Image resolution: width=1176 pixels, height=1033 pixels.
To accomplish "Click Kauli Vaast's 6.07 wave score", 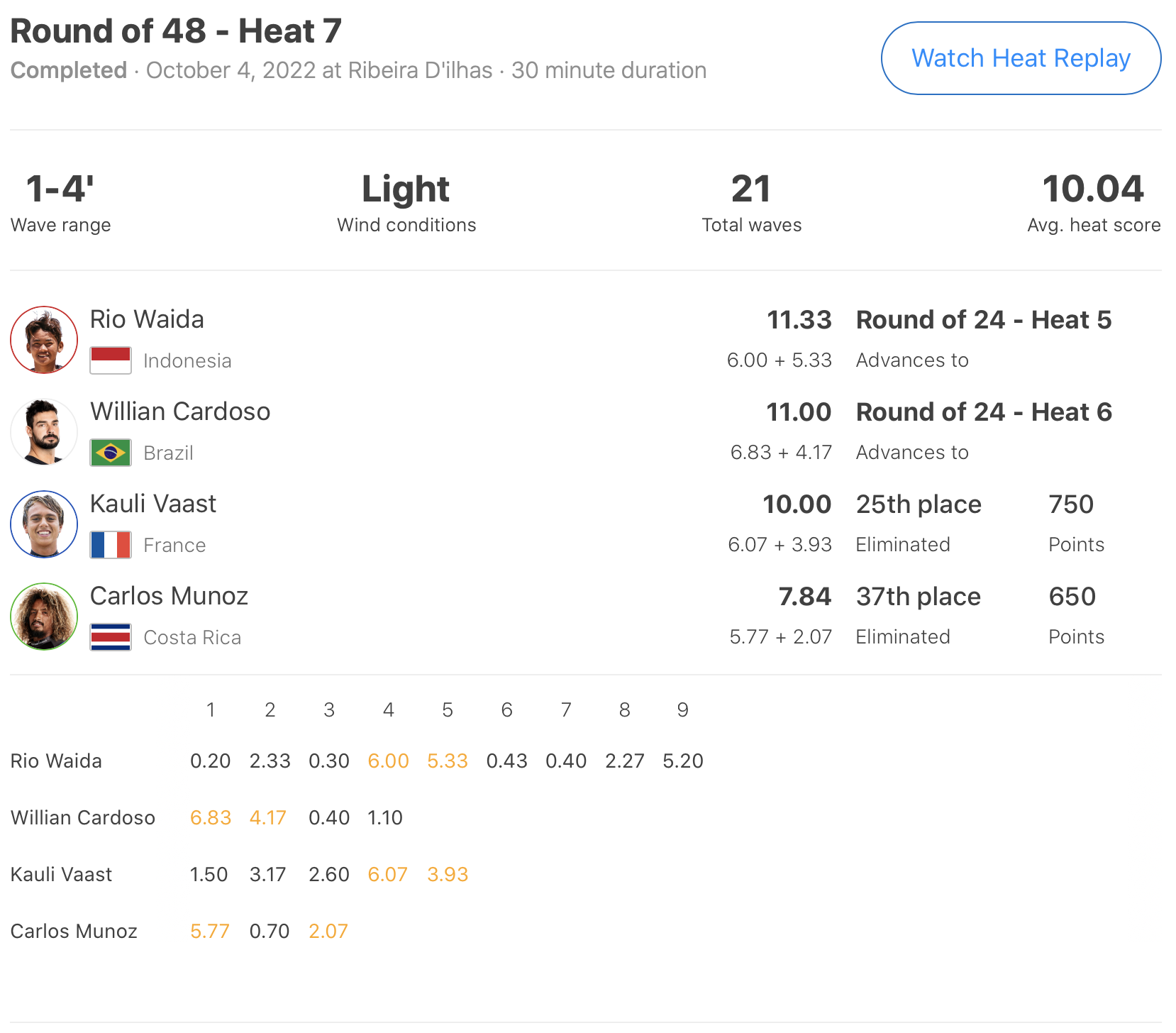I will tap(388, 875).
